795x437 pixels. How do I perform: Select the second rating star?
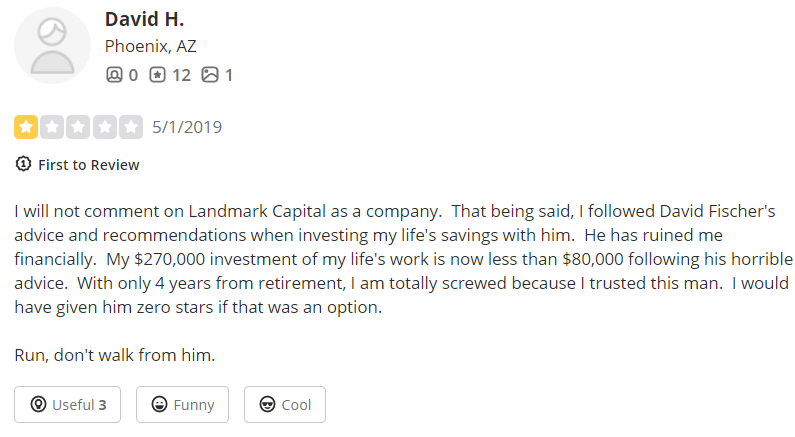52,127
